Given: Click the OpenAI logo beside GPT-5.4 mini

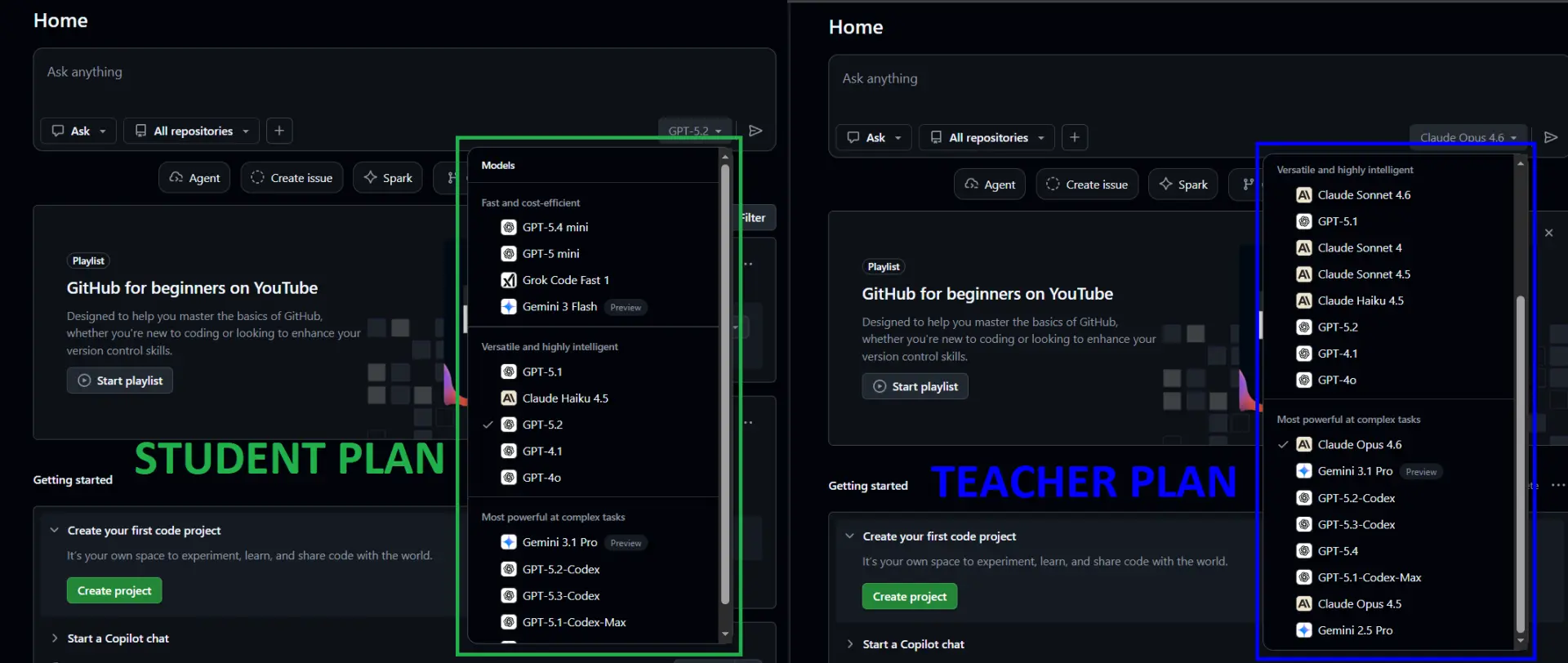Looking at the screenshot, I should [509, 227].
